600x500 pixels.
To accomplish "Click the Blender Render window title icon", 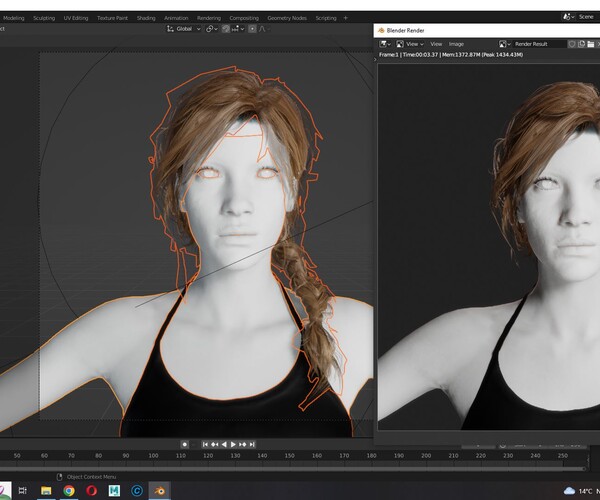I will tap(381, 31).
